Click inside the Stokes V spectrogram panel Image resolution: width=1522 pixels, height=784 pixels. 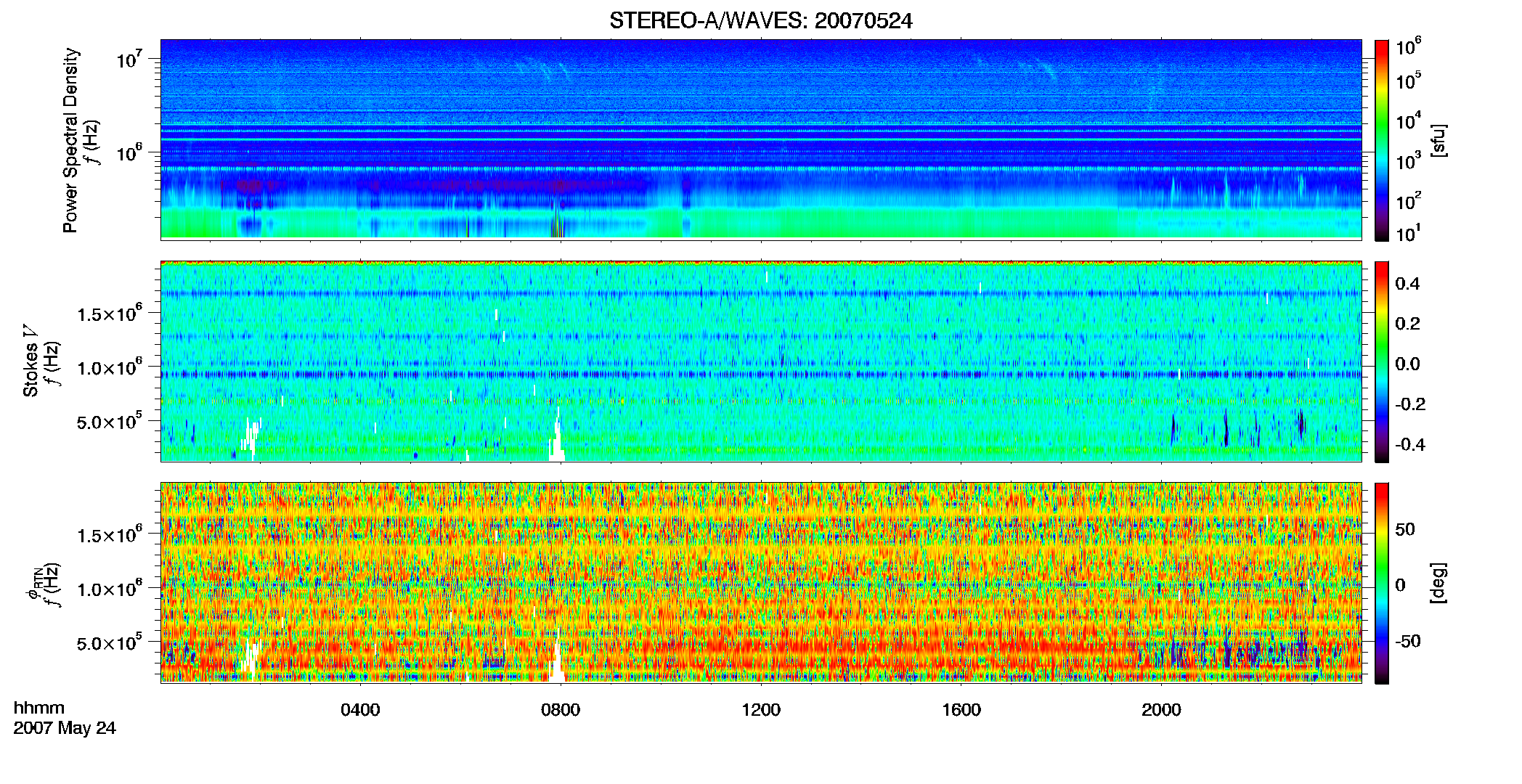tap(761, 362)
